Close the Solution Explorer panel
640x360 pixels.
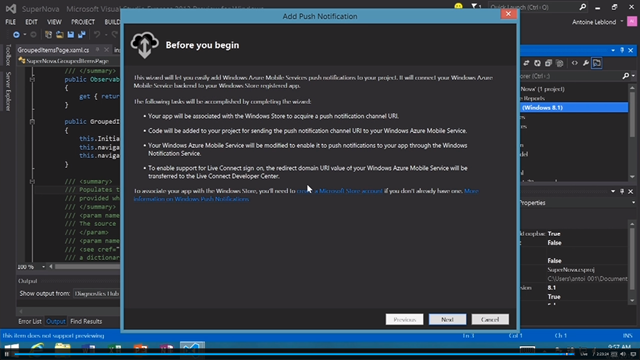click(631, 50)
